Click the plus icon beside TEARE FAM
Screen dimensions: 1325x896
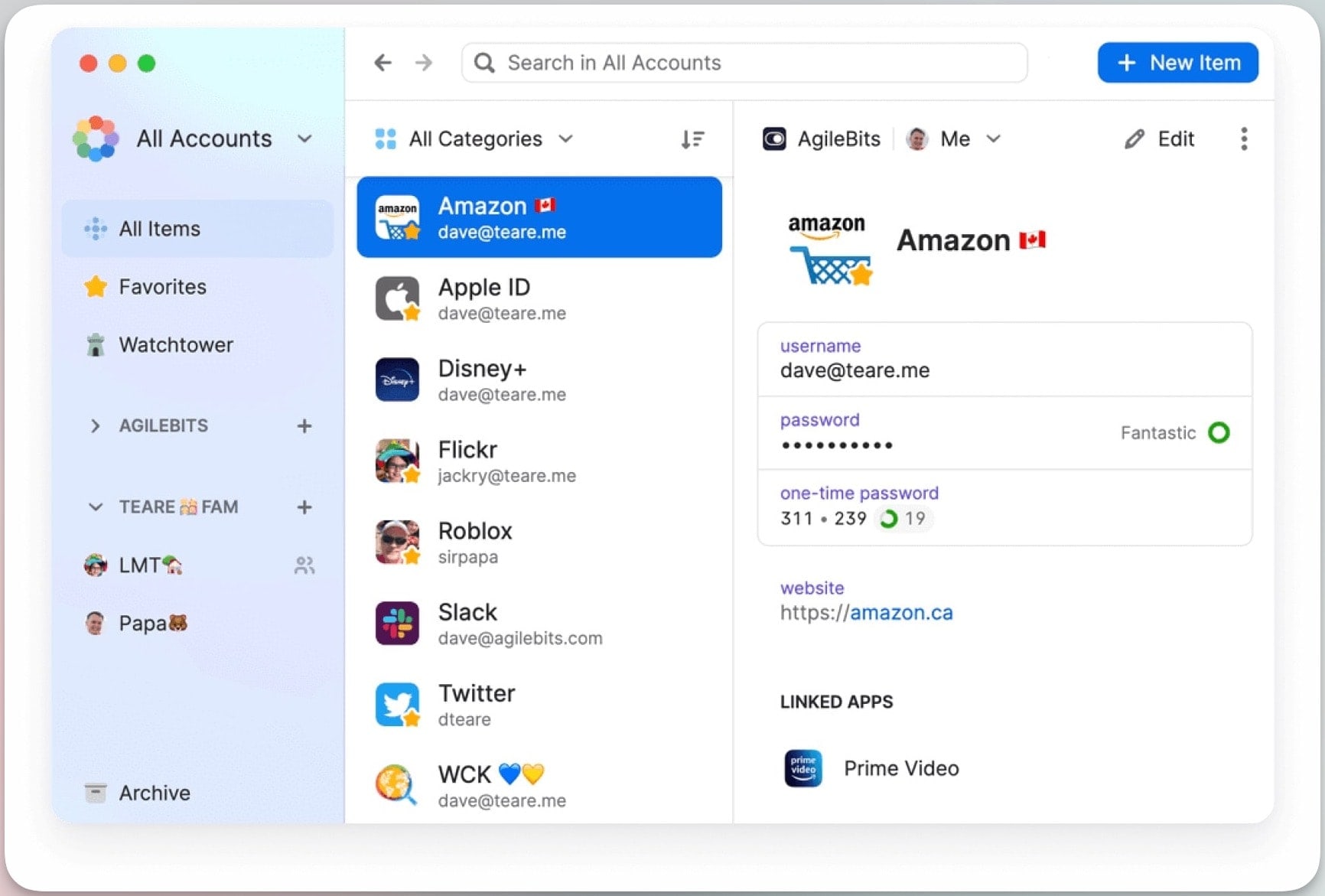304,507
